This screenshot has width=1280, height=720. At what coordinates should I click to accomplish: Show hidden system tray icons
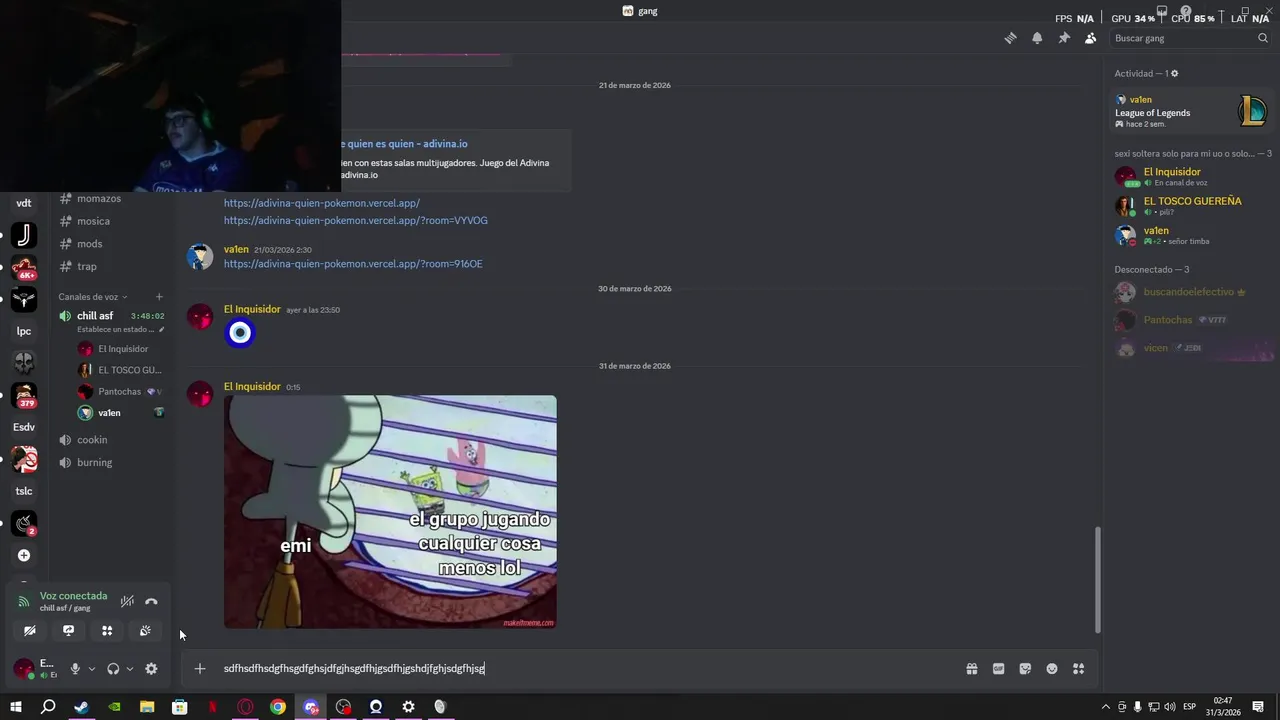pos(1106,707)
